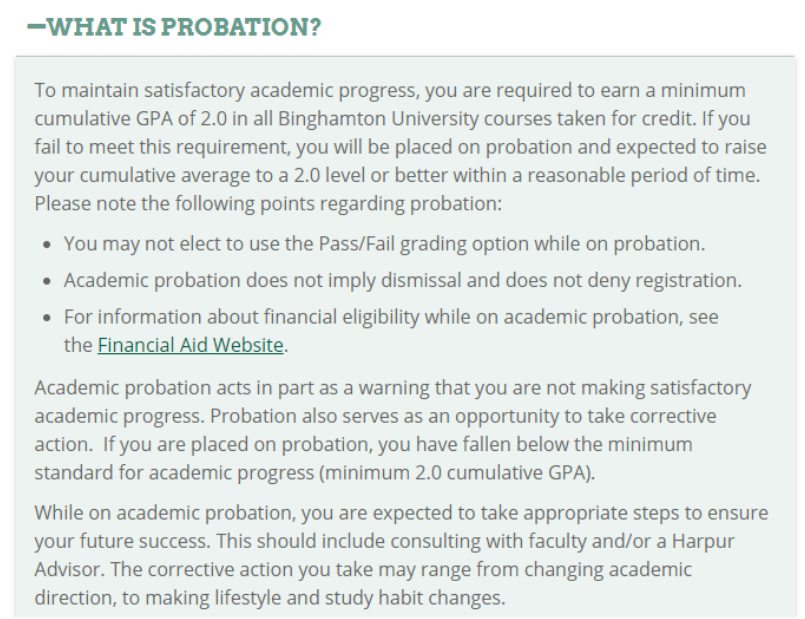Select the bullet about dismissal and registration
This screenshot has height=619, width=805.
click(x=402, y=280)
